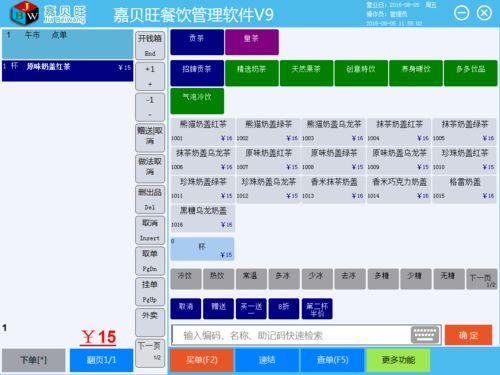Go to the next page of options
500x375 pixels.
481,279
